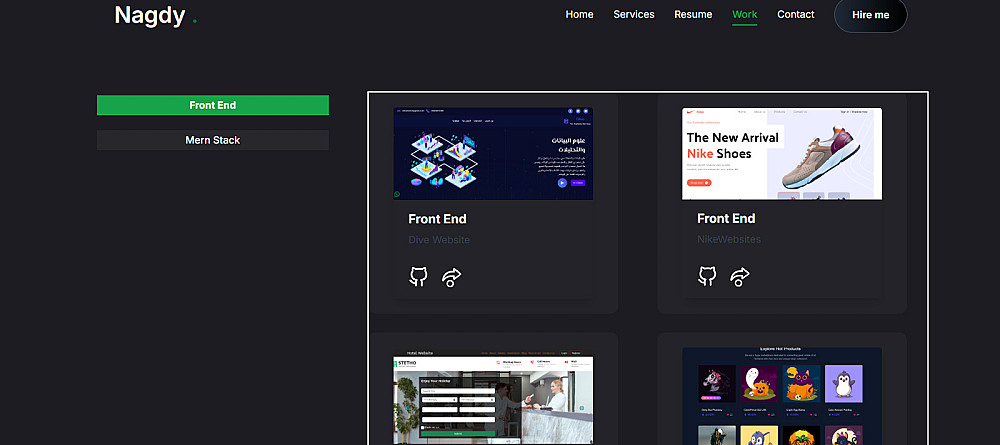Open the Dive Website screenshot thumbnail
1000x445 pixels.
point(493,154)
